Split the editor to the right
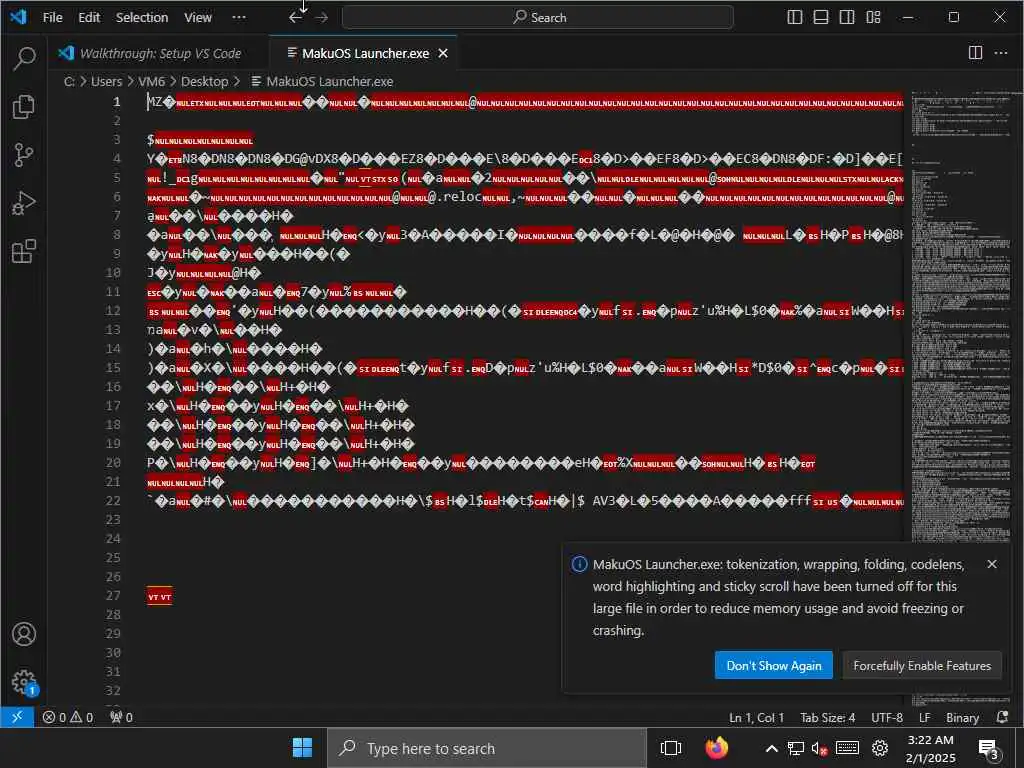This screenshot has width=1024, height=768. click(975, 53)
